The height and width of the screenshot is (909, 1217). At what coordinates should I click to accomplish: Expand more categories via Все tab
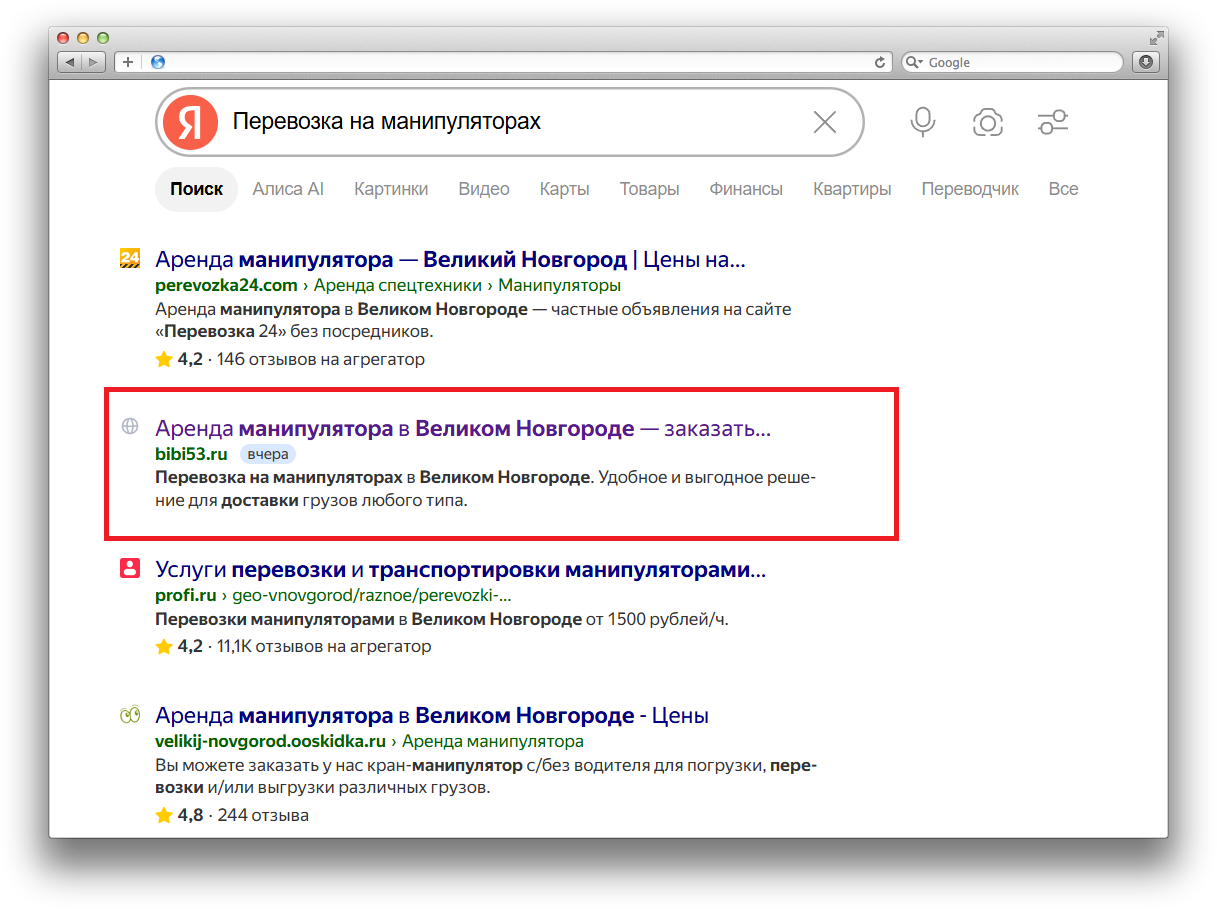point(1063,189)
